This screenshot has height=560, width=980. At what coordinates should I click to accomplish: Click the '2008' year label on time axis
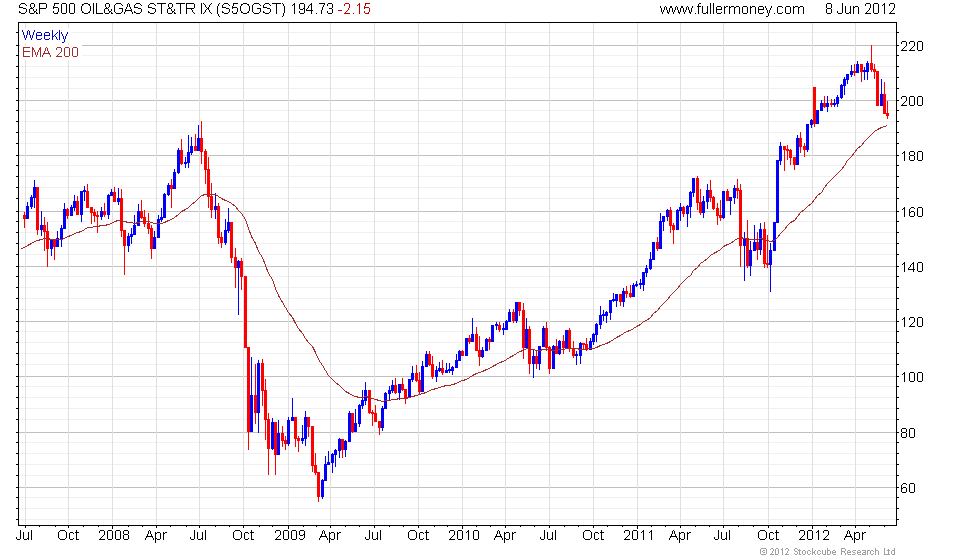pos(114,535)
